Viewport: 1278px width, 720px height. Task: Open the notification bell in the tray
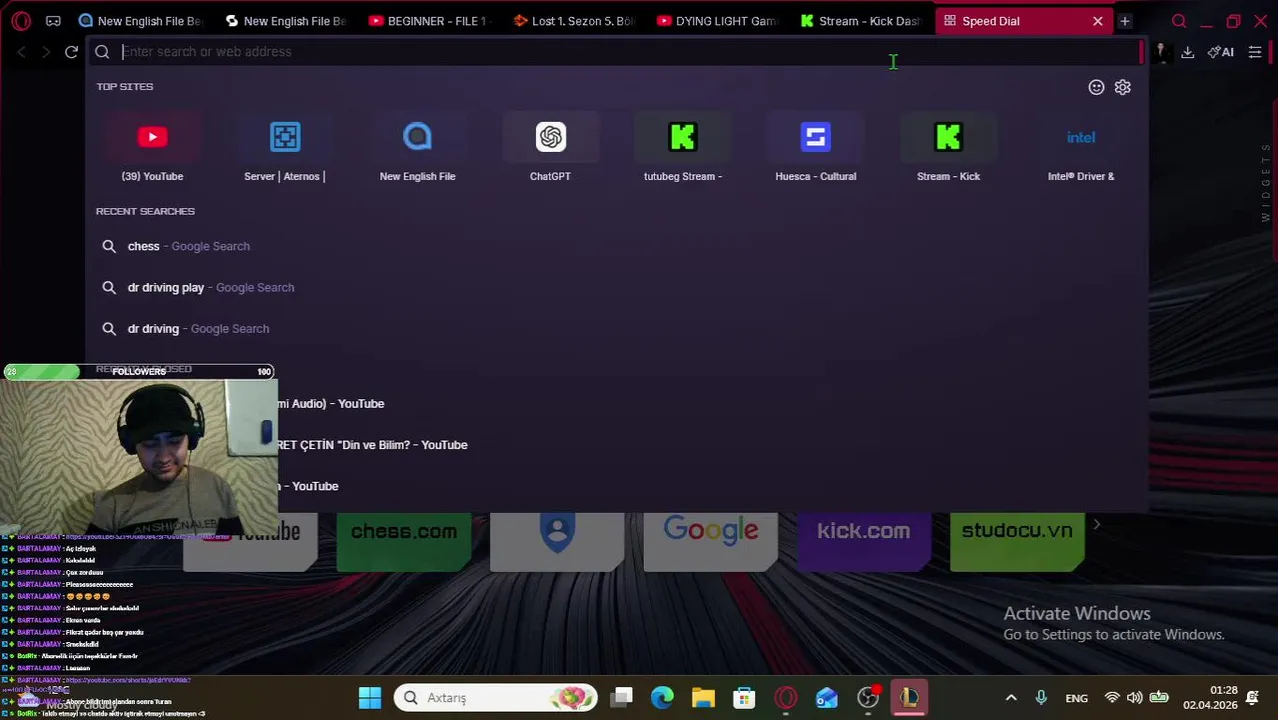coord(1252,698)
